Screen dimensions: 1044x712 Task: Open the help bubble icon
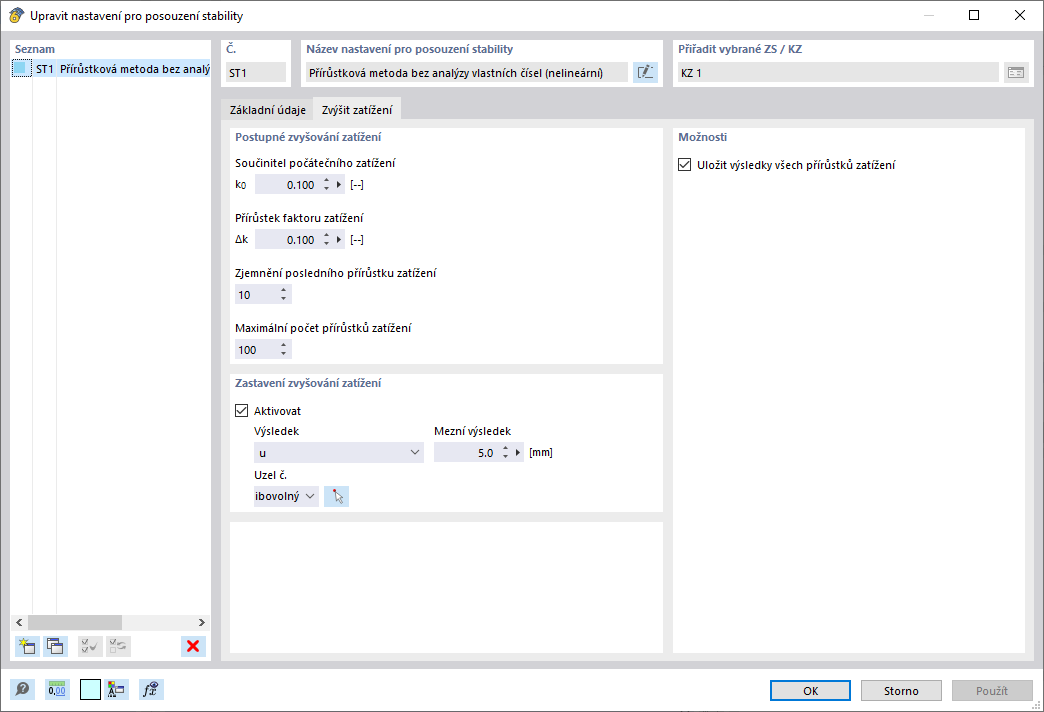click(x=21, y=689)
